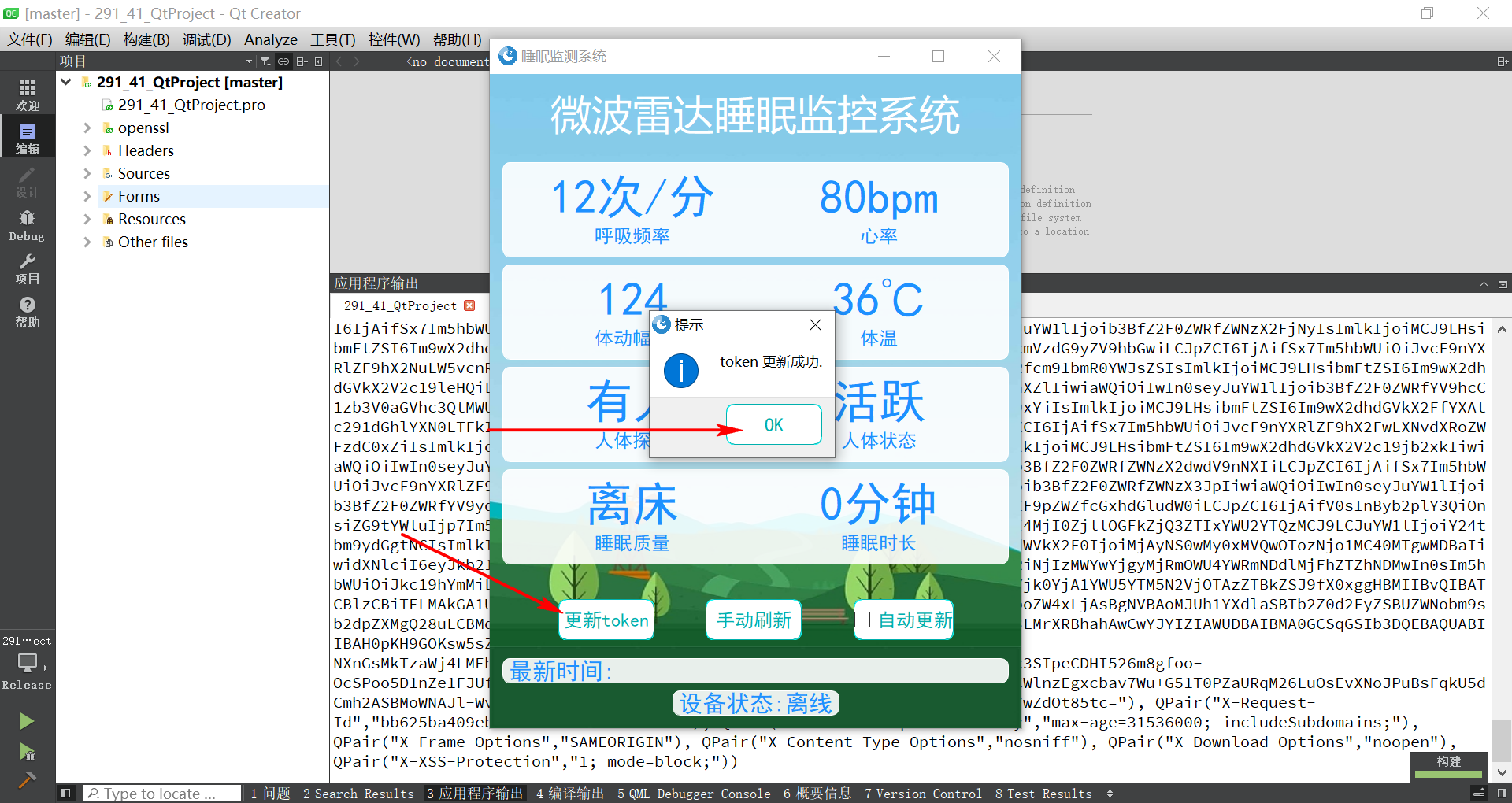Open the 3 应用程序输出 pane
Viewport: 1512px width, 803px height.
coord(475,794)
